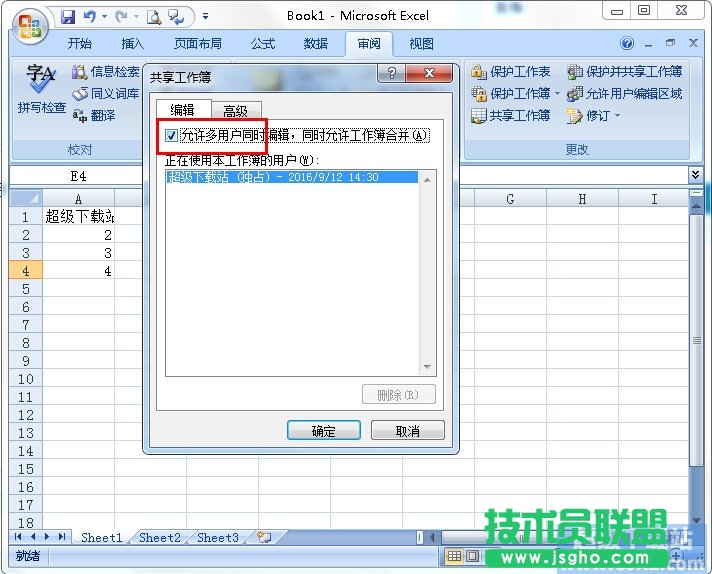Click the 信息检索 research icon
Viewport: 712px width, 574px height.
click(80, 72)
